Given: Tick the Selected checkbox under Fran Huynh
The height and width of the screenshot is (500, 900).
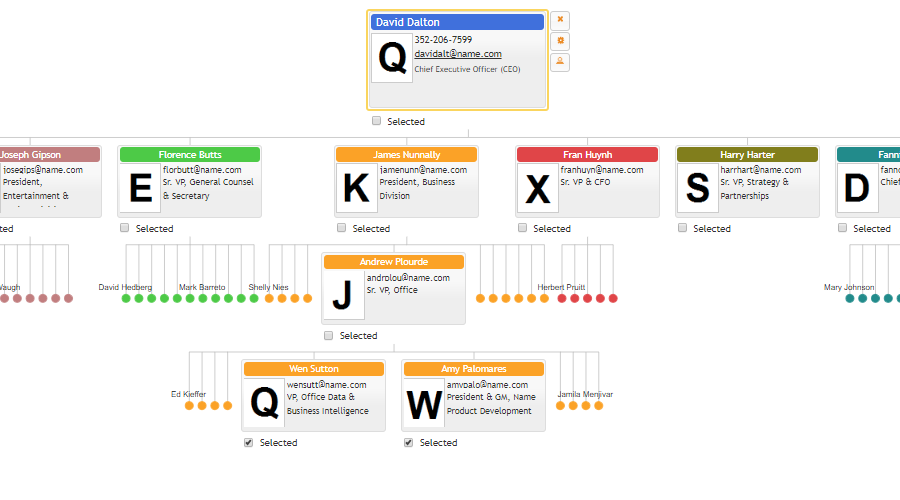Looking at the screenshot, I should click(x=522, y=228).
